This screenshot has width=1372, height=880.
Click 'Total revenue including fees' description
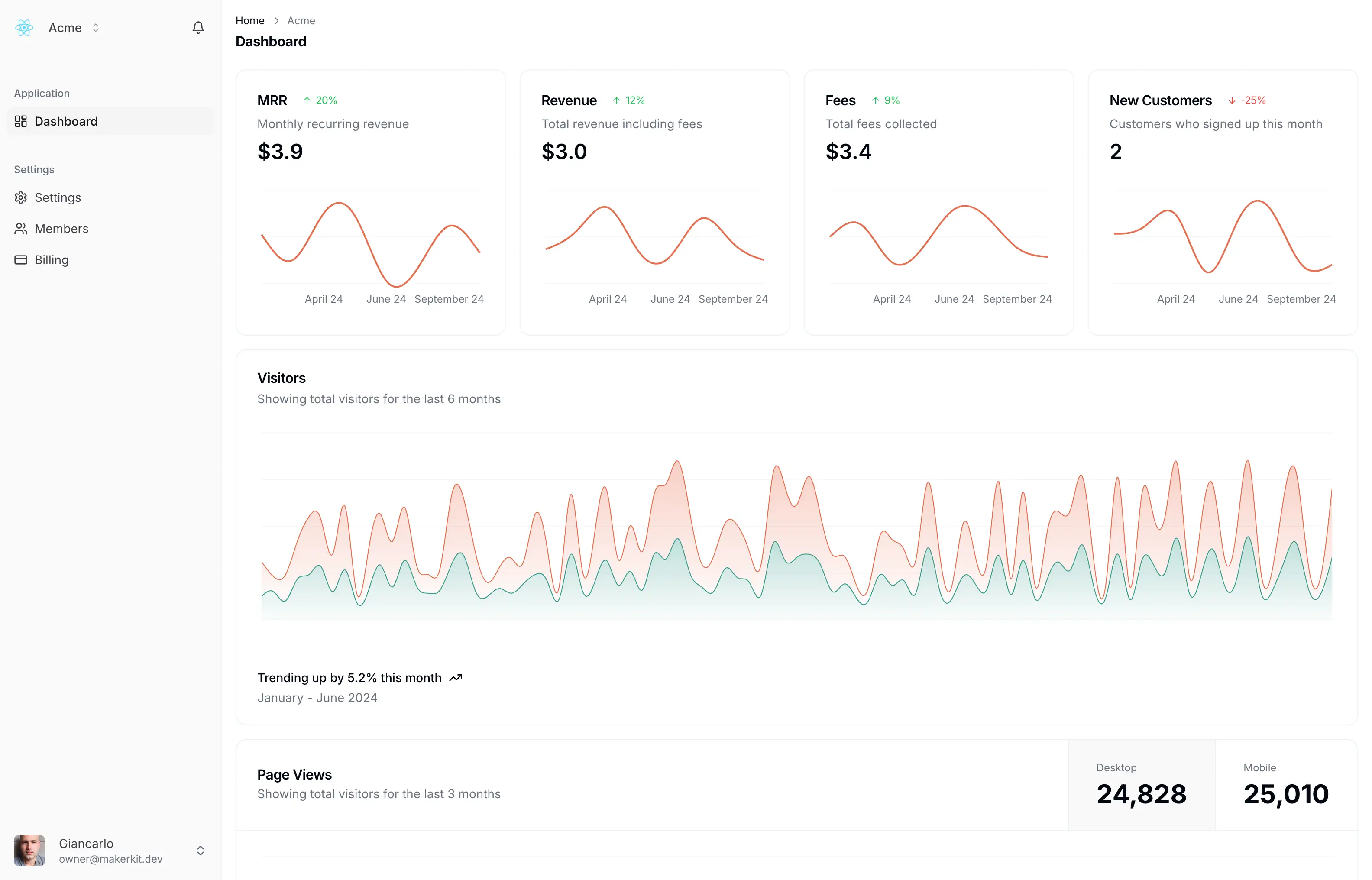pyautogui.click(x=622, y=124)
